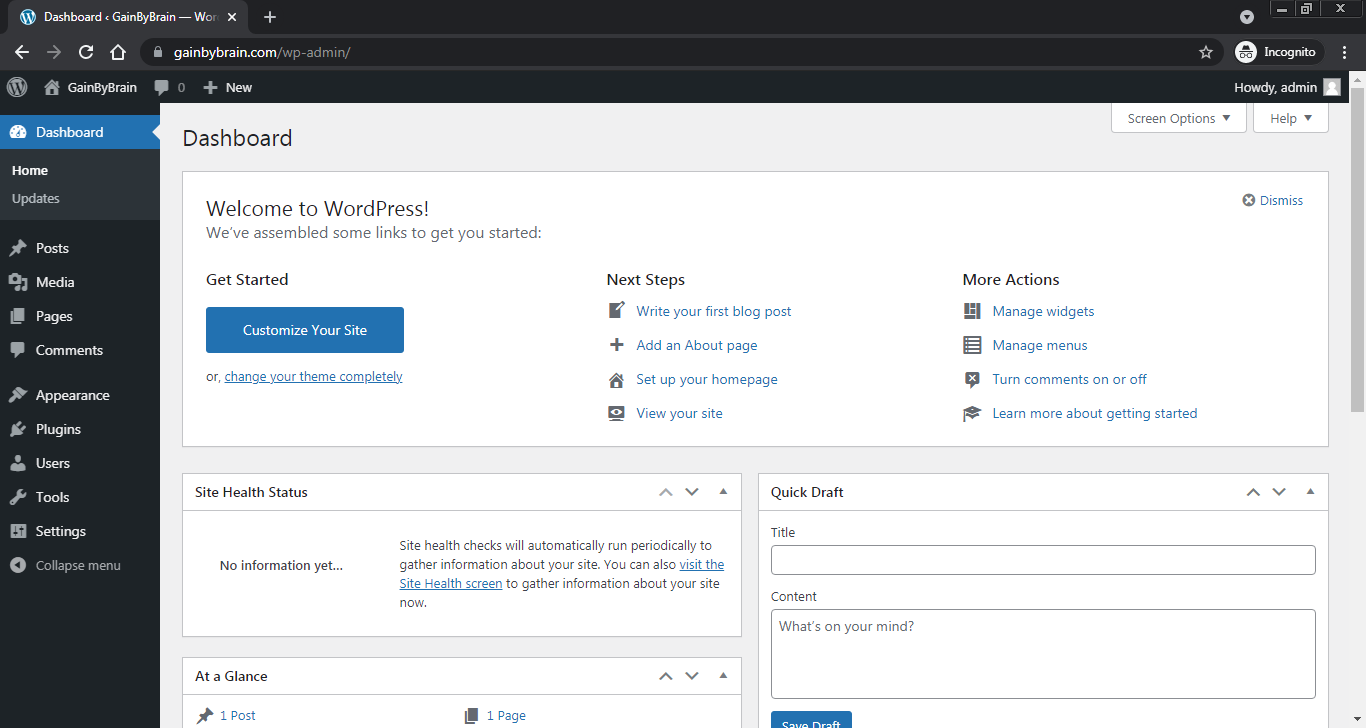Click the Appearance paintbrush icon
This screenshot has height=728, width=1366.
click(18, 395)
